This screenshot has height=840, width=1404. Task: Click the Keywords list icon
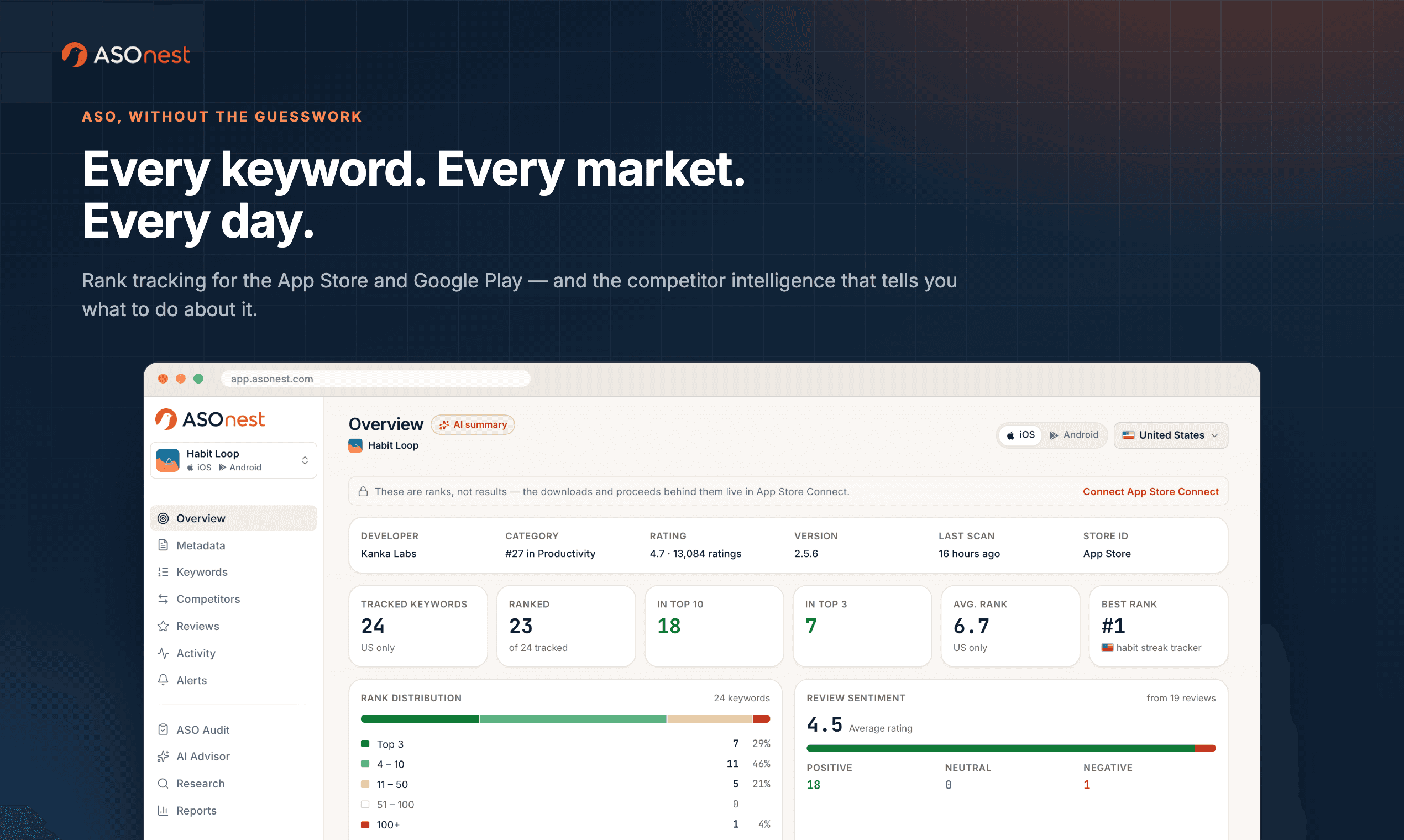click(163, 573)
